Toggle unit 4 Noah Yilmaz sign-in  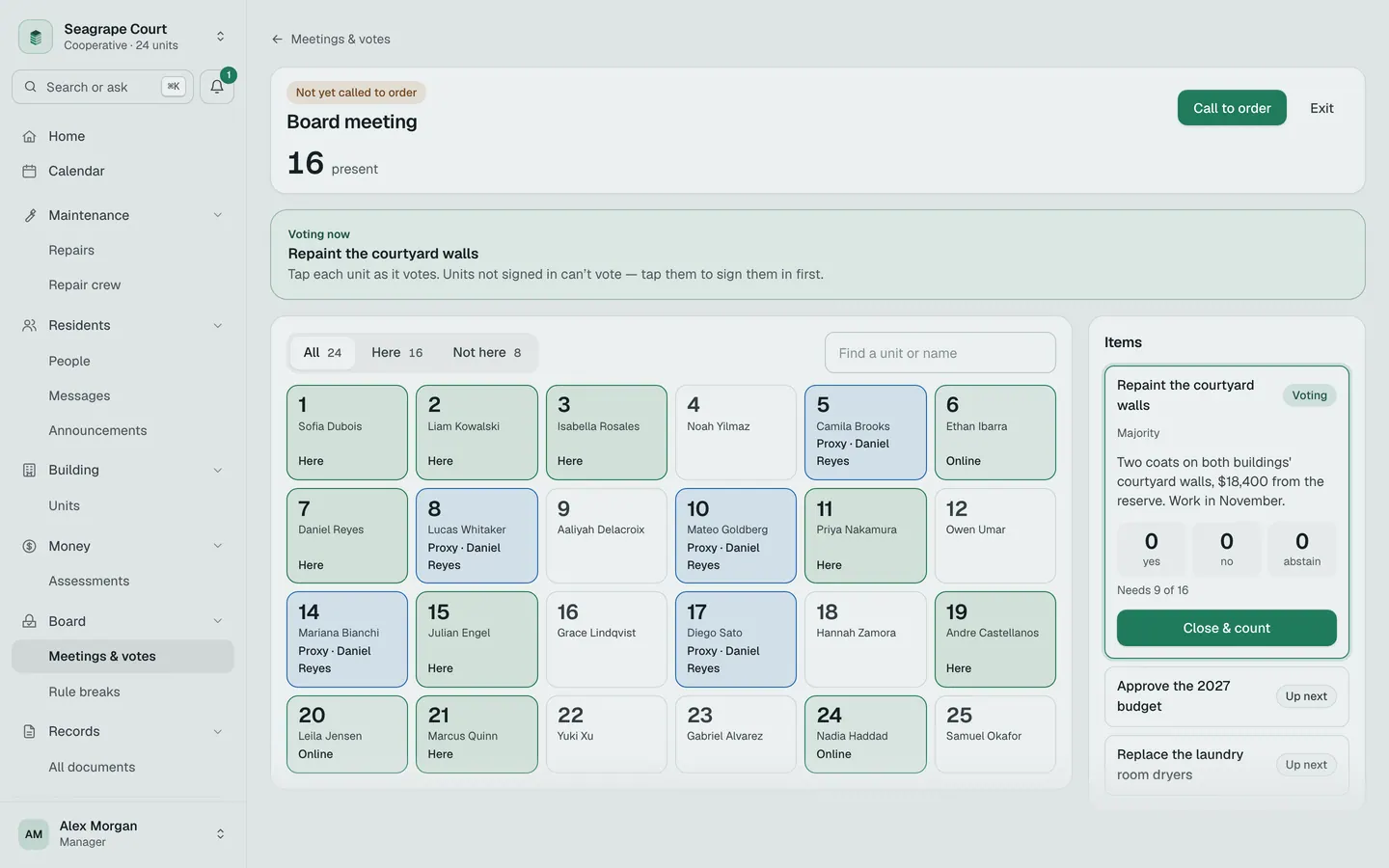point(736,433)
